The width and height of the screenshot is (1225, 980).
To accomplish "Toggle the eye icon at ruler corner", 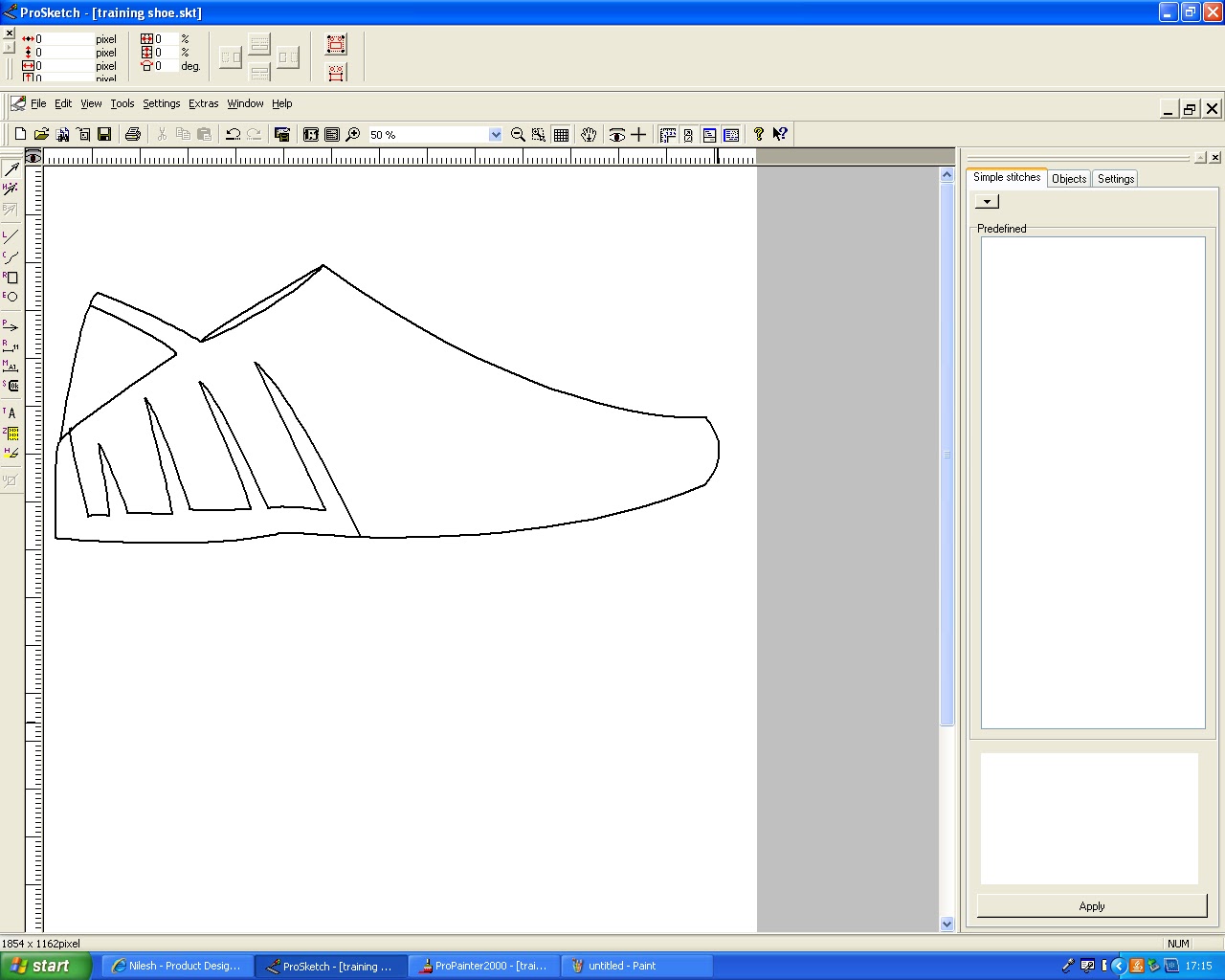I will (x=33, y=158).
